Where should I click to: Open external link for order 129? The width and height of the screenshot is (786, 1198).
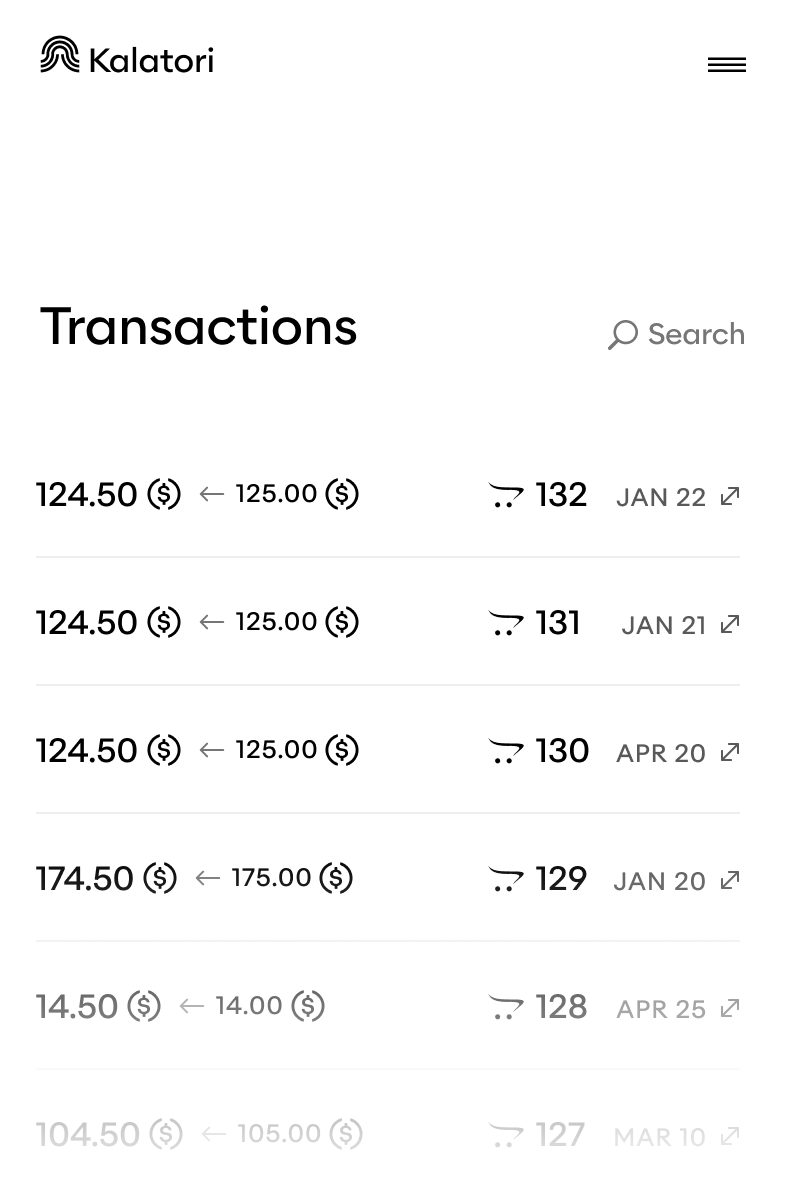tap(730, 880)
